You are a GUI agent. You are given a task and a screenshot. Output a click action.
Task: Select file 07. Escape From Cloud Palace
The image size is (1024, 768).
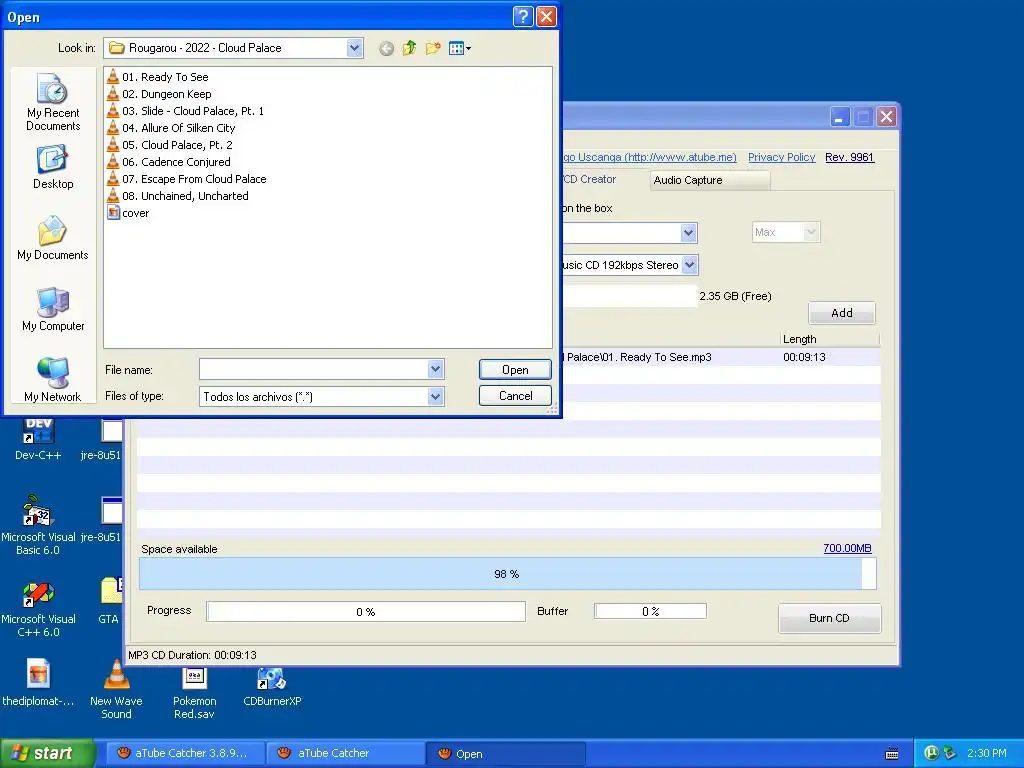(x=187, y=178)
